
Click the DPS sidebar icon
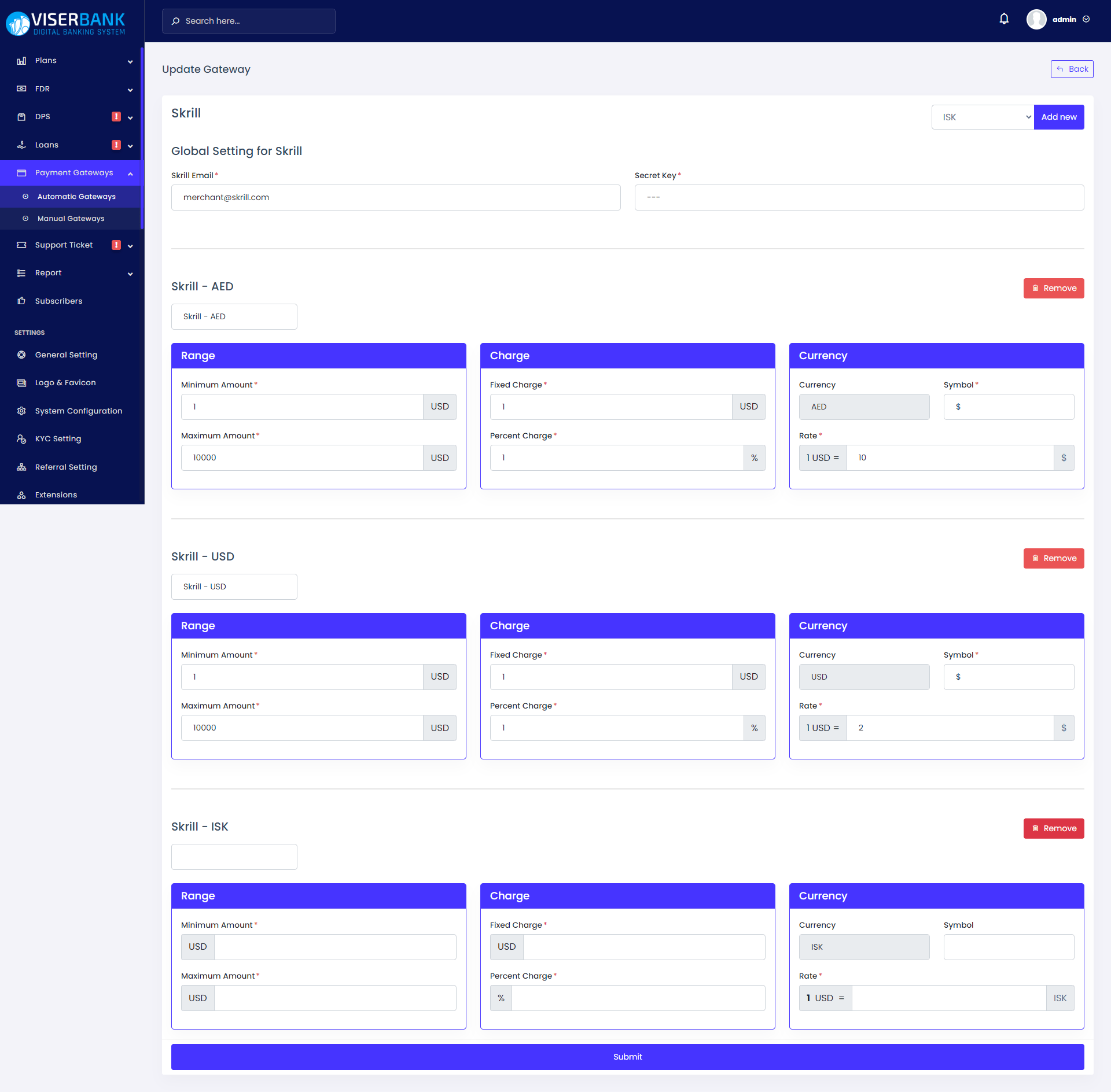(21, 117)
